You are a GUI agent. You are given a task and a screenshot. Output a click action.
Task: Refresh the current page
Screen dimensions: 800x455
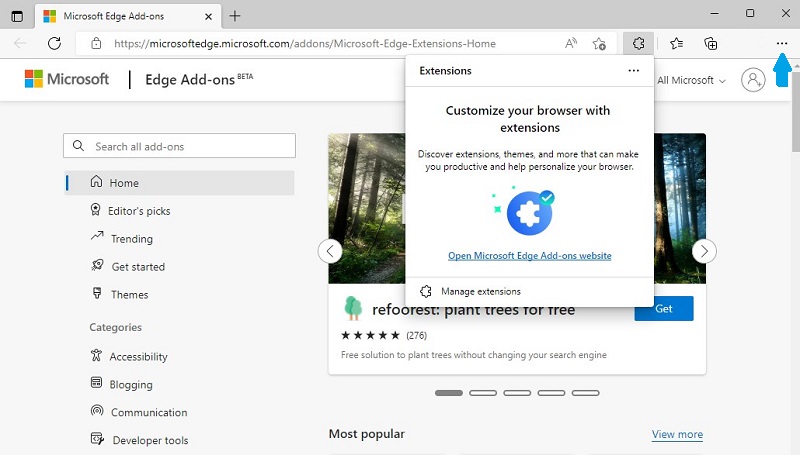[x=55, y=43]
